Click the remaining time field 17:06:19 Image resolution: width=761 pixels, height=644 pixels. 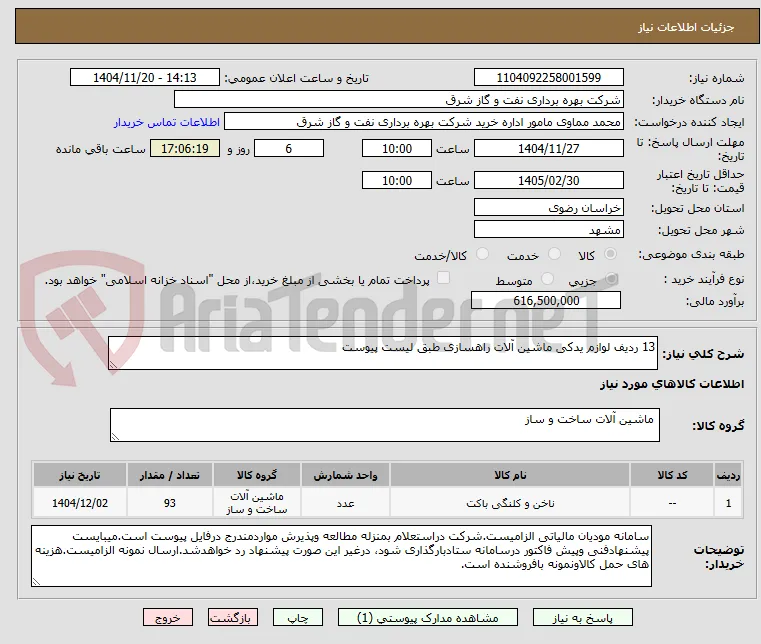click(x=184, y=148)
